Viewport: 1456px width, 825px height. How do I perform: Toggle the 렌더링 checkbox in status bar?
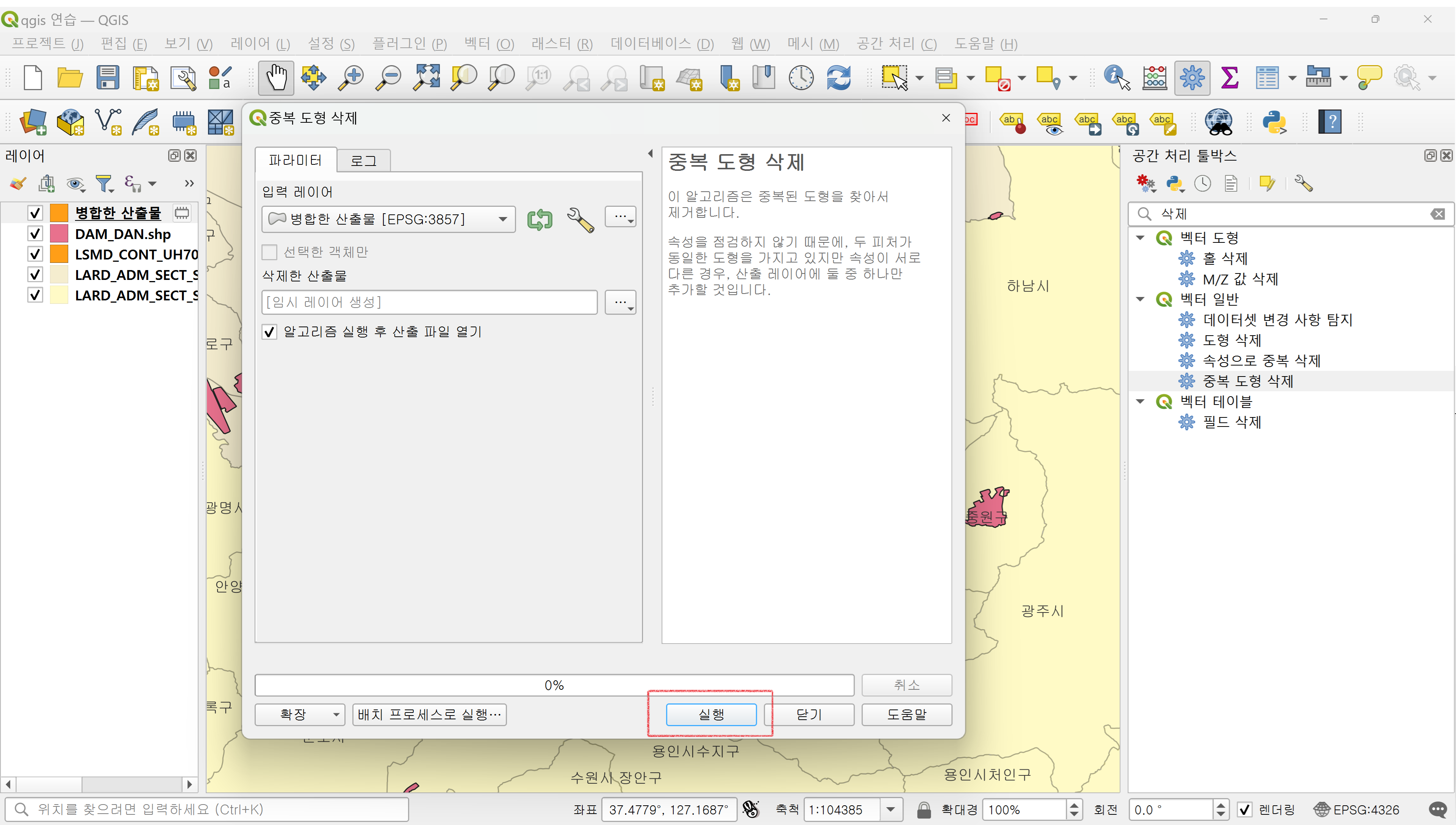pos(1244,810)
